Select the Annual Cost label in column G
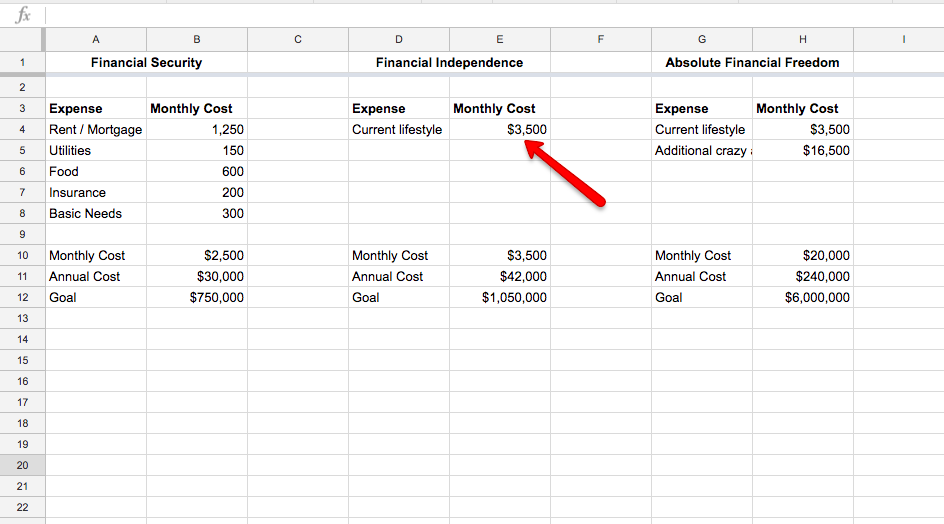The height and width of the screenshot is (524, 944). 702,276
